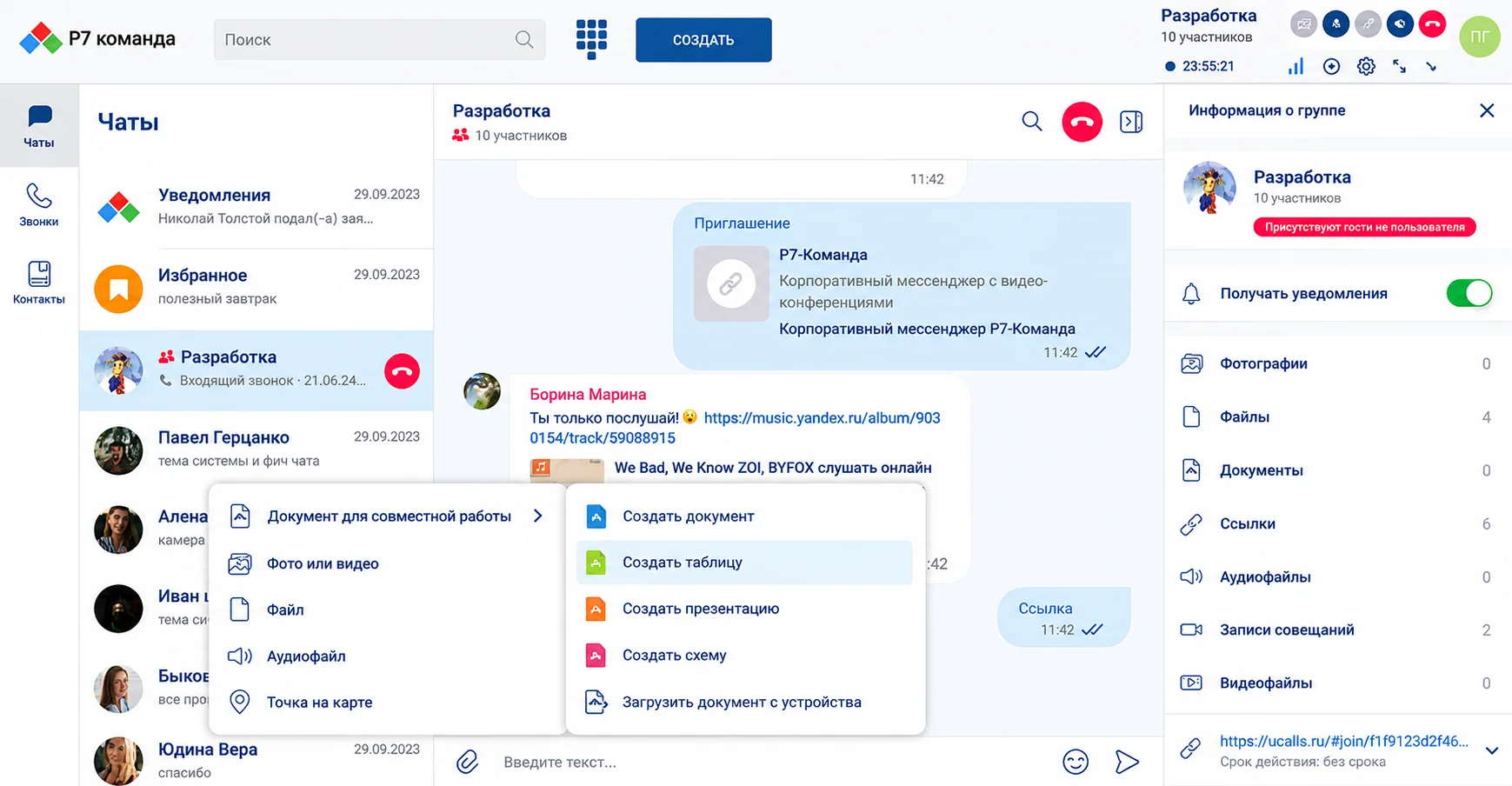
Task: Open the ucalls.ru join link
Action: tap(1343, 741)
